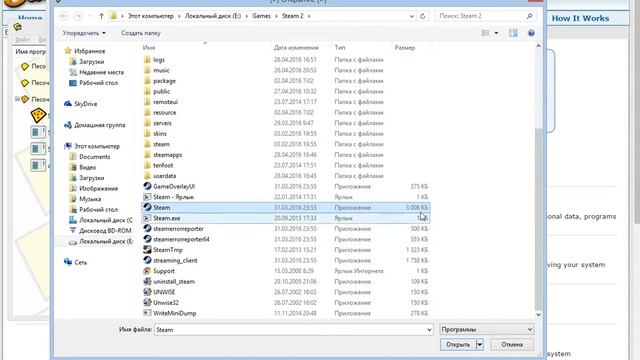Open the Открыть split button arrow
This screenshot has width=640, height=360.
[480, 344]
